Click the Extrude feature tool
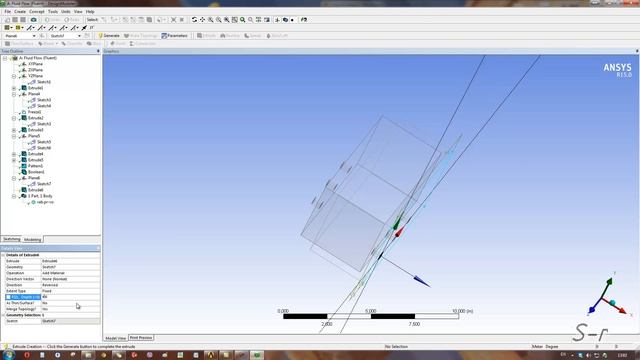Viewport: 640px width, 360px height. click(207, 36)
